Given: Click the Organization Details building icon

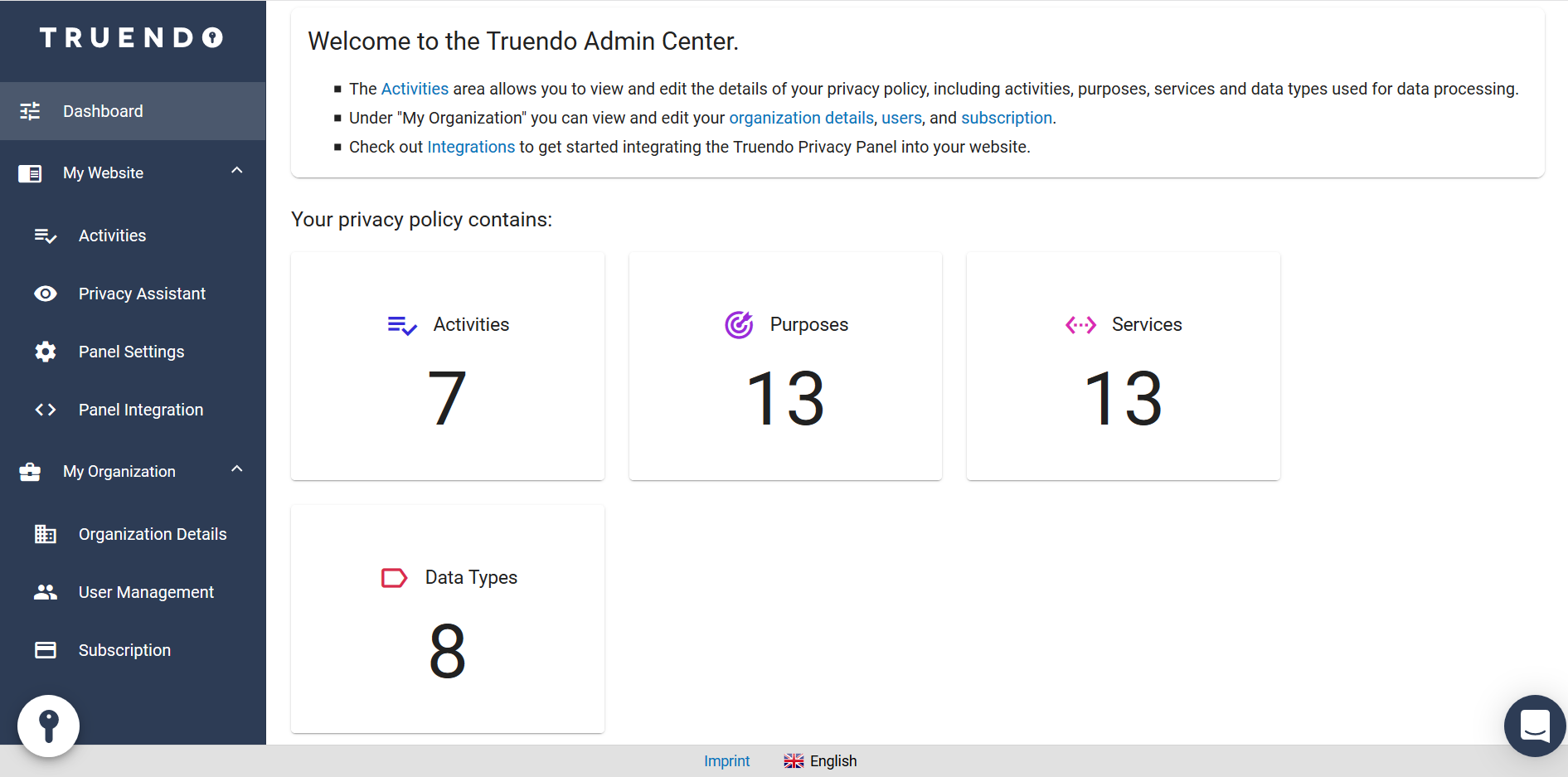Looking at the screenshot, I should pyautogui.click(x=46, y=534).
